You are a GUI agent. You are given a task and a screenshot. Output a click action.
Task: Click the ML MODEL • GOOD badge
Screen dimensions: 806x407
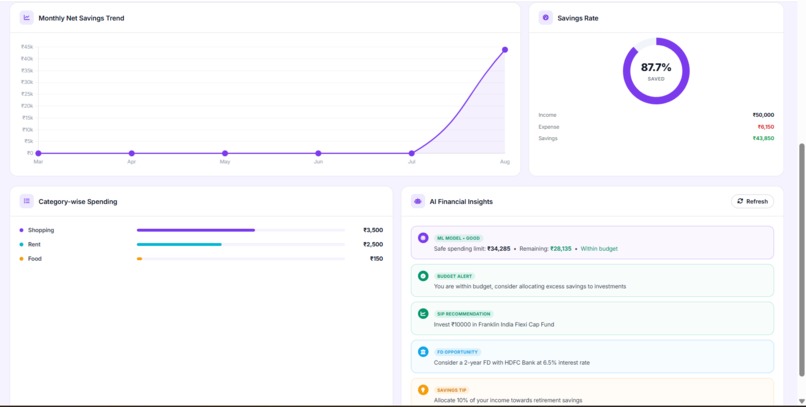click(x=459, y=238)
